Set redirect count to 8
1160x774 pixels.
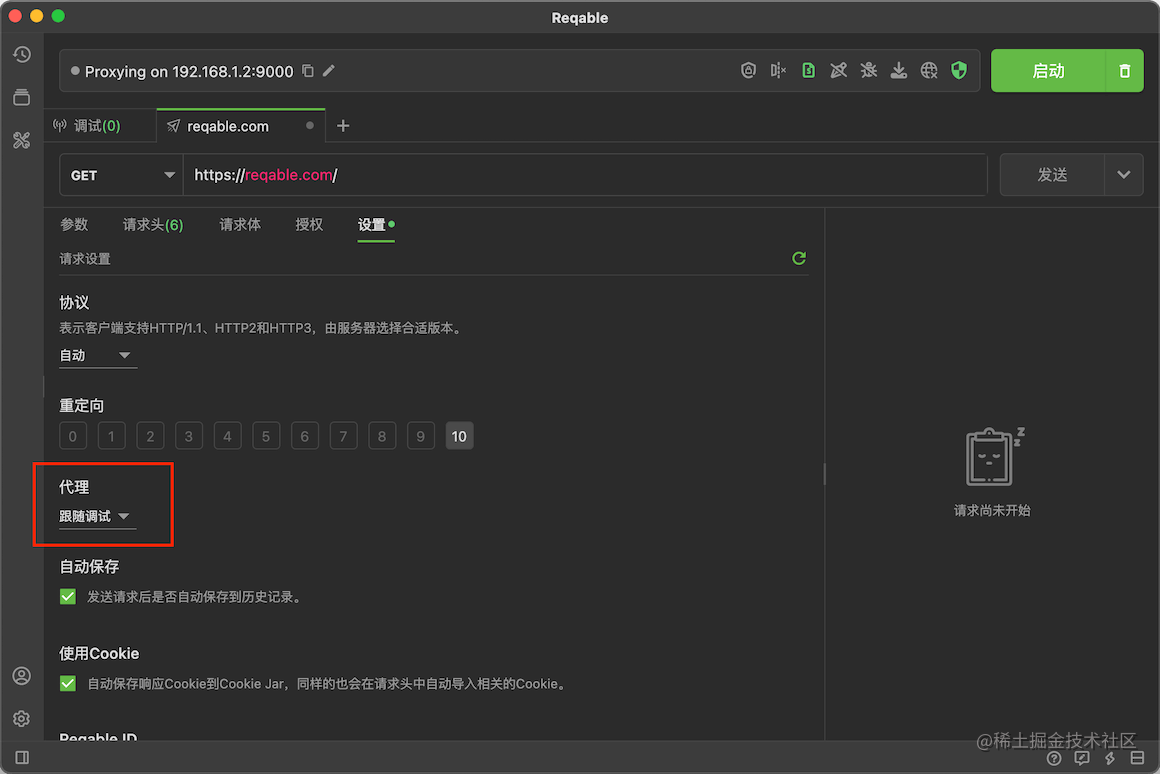[382, 436]
